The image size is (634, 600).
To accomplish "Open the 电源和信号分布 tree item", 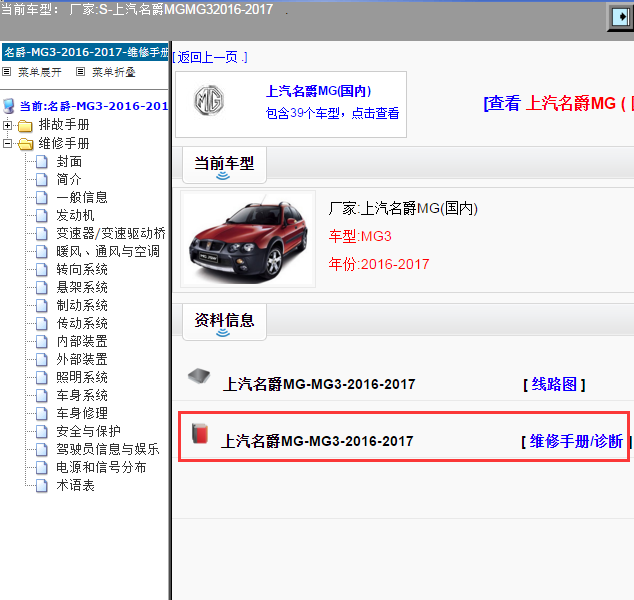I will [101, 467].
